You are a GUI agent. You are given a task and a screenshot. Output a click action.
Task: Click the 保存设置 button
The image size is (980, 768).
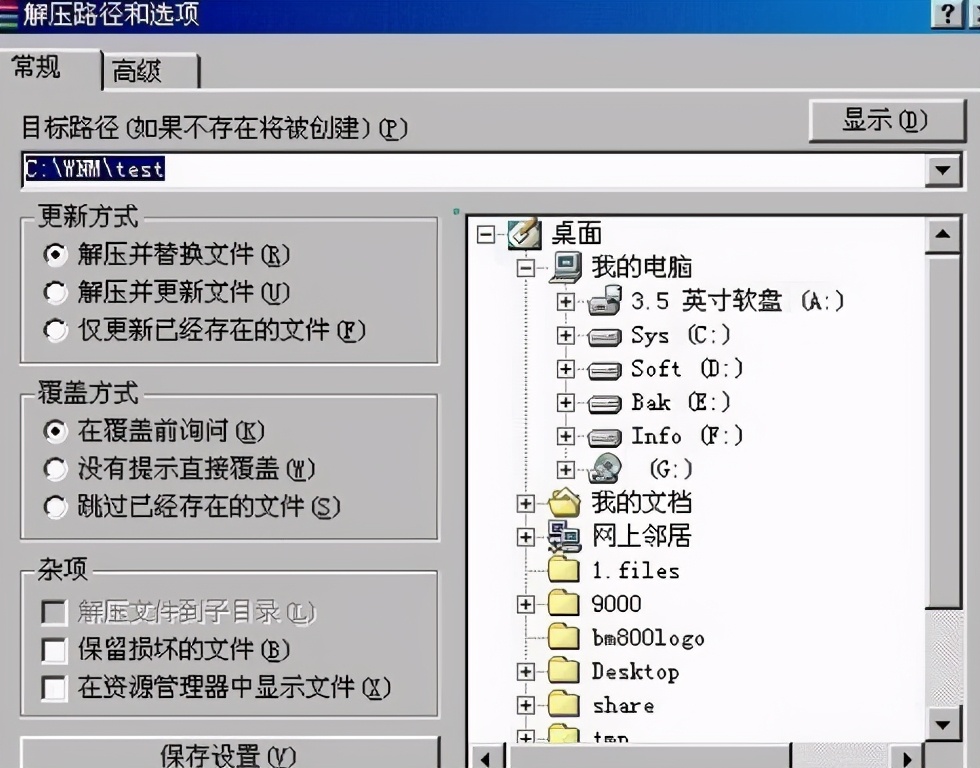tap(229, 754)
